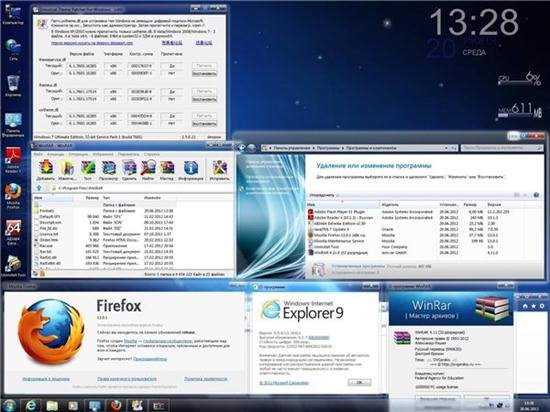Image resolution: width=550 pixels, height=412 pixels.
Task: Click the help icon in Programs window
Action: (x=536, y=195)
